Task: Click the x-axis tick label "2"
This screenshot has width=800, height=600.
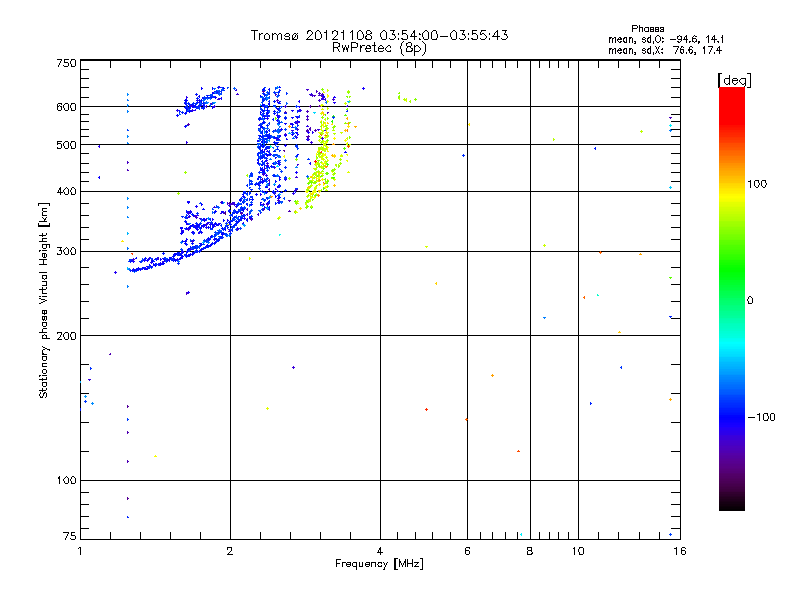Action: [x=230, y=551]
